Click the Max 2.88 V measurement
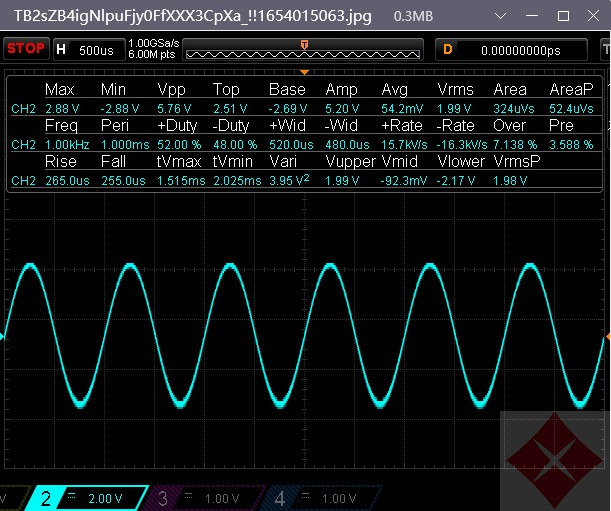 coord(61,107)
